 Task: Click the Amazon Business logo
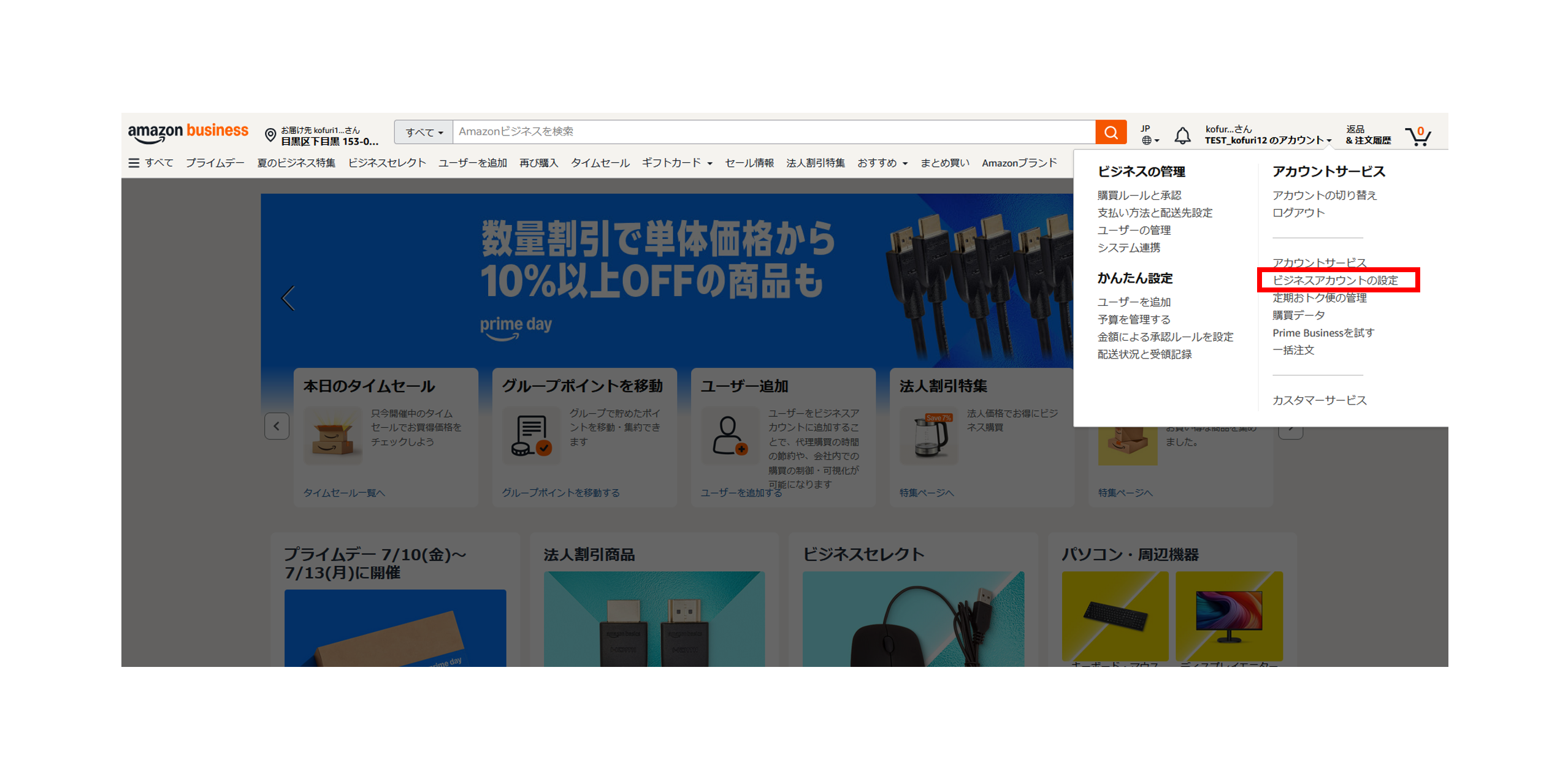(188, 133)
